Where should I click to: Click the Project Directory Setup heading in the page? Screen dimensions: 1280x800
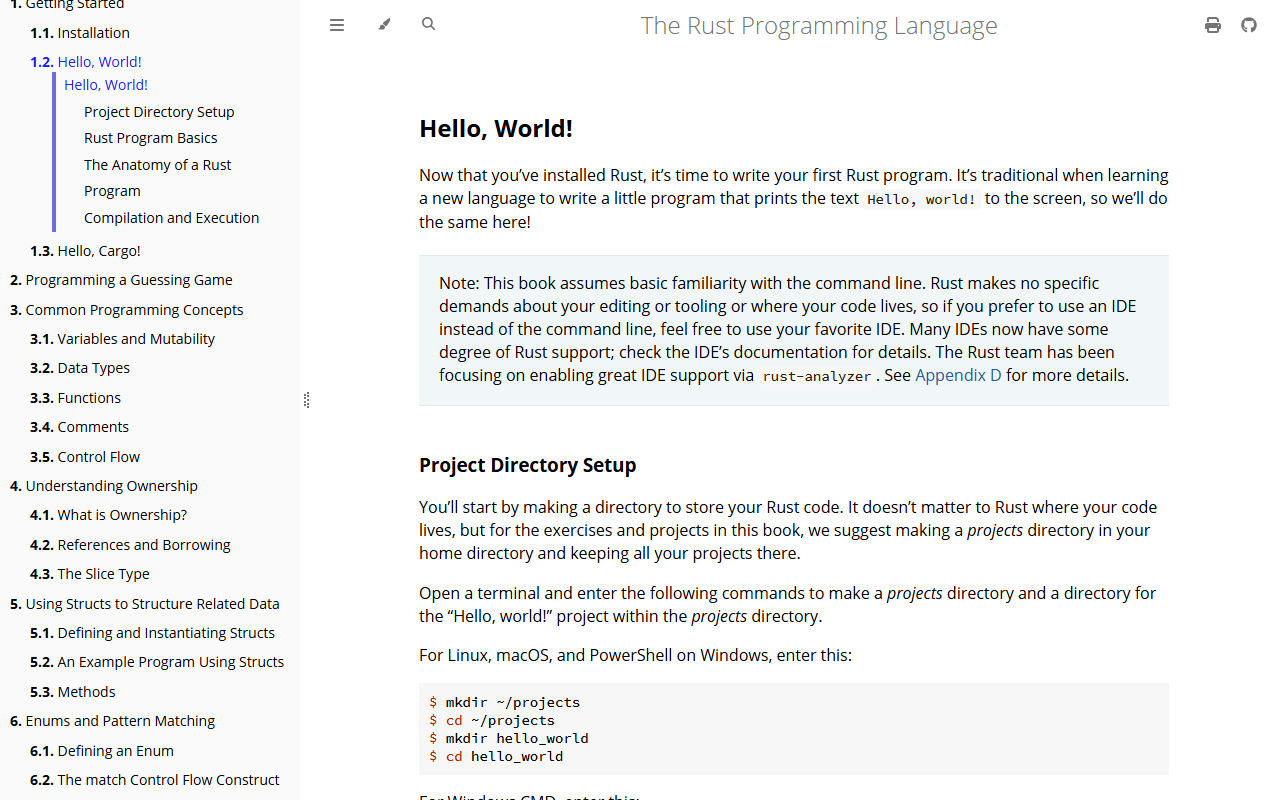click(x=528, y=465)
